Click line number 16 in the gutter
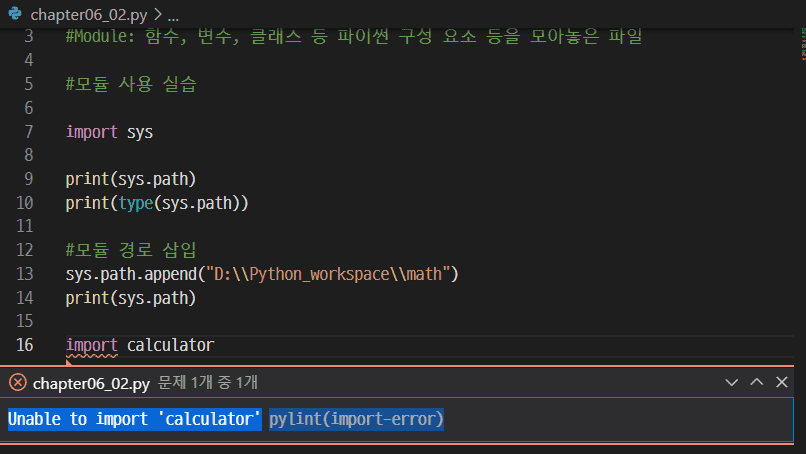Screen dimensions: 806x454 pyautogui.click(x=25, y=345)
